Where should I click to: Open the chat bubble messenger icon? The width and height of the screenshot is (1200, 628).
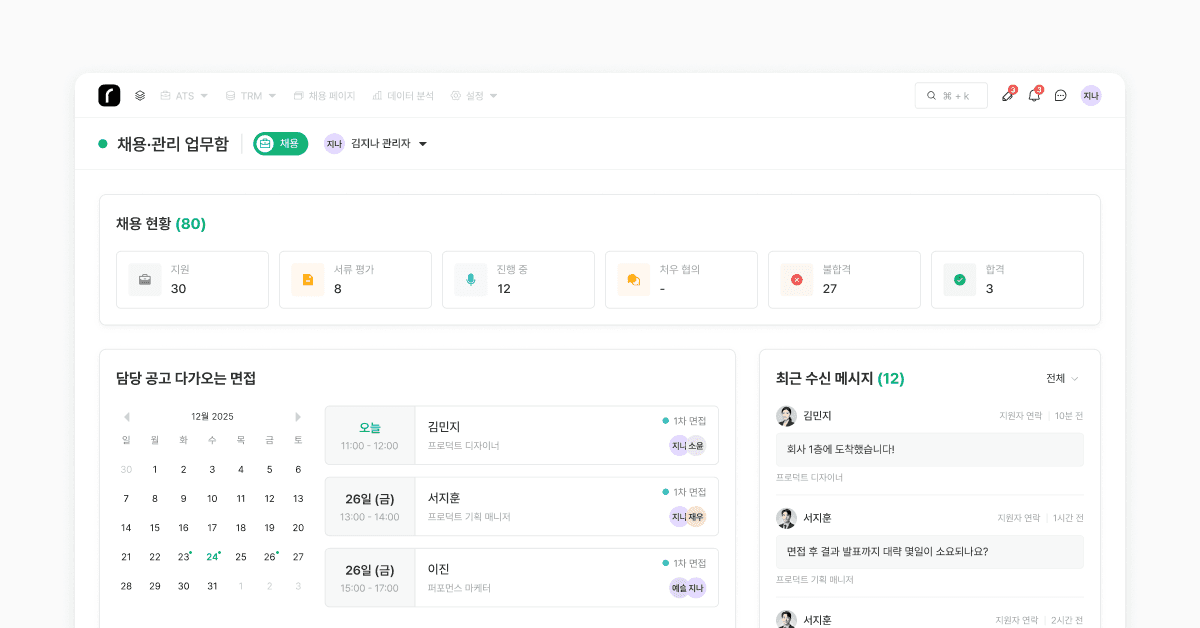point(1061,95)
